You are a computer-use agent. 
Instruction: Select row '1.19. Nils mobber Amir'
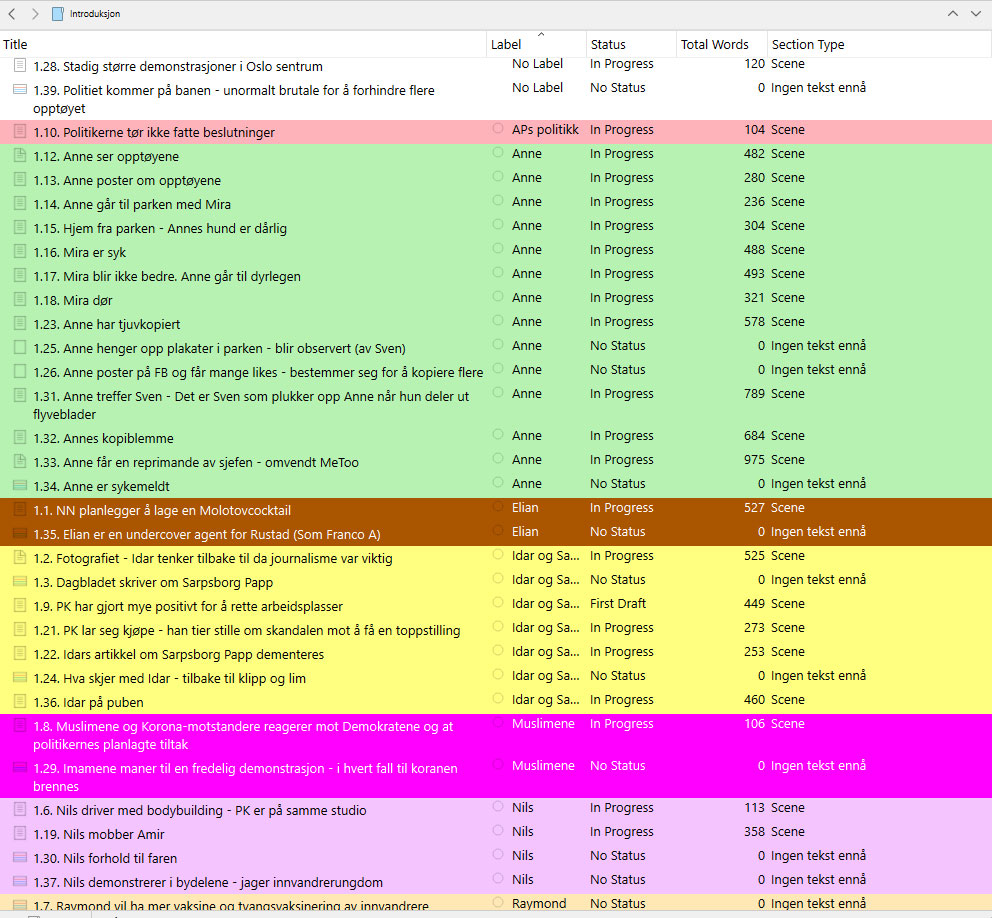[x=496, y=834]
